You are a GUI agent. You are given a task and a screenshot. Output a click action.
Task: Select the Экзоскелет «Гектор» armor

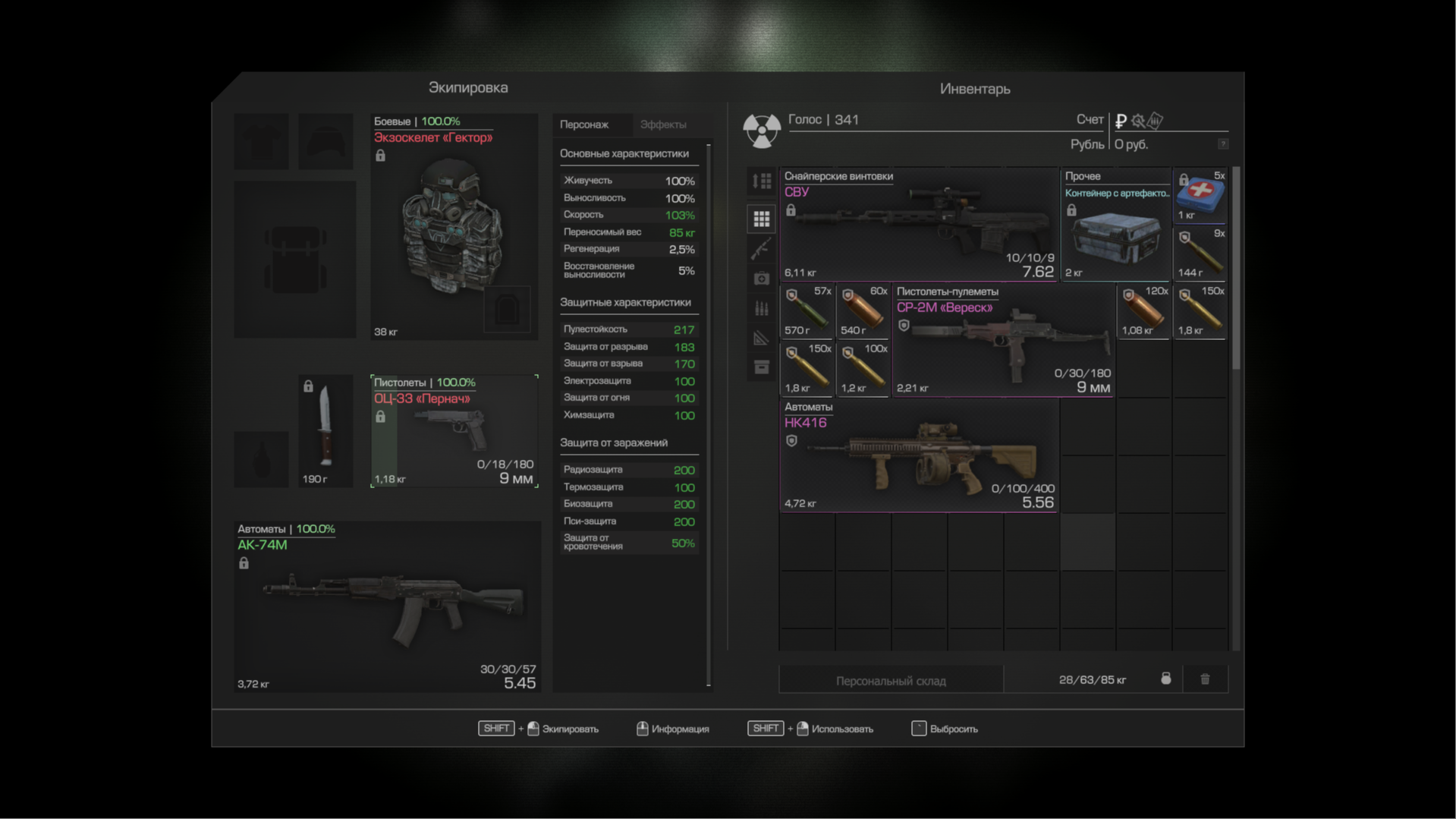click(x=454, y=226)
